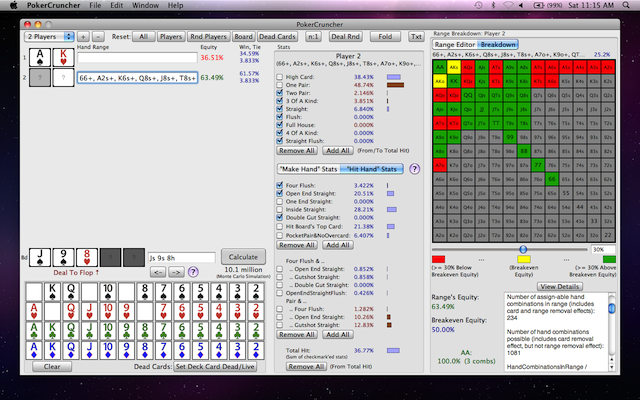Click Player 1's Ace of spades hole card

[40, 58]
